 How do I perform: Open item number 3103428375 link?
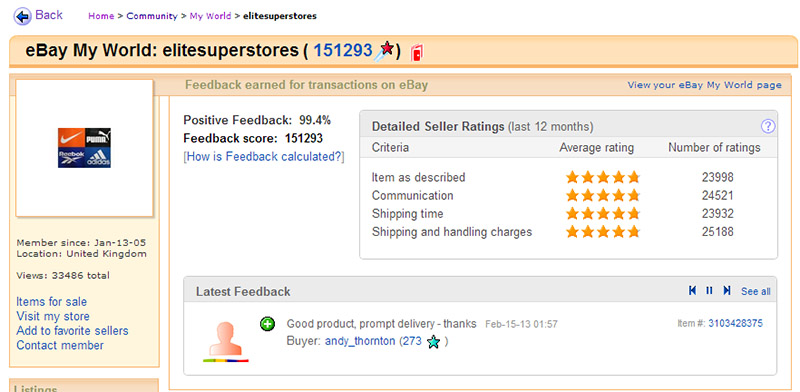pos(735,323)
